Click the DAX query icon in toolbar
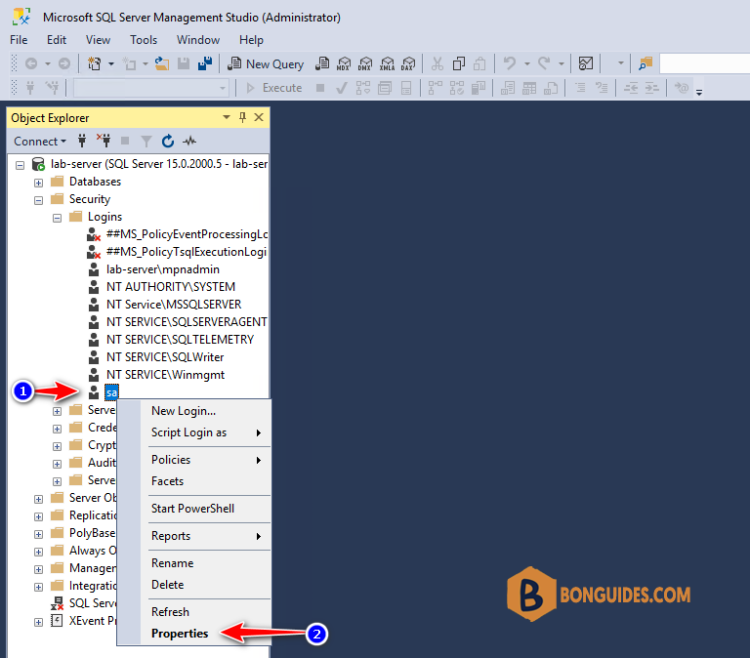The width and height of the screenshot is (750, 658). [408, 64]
